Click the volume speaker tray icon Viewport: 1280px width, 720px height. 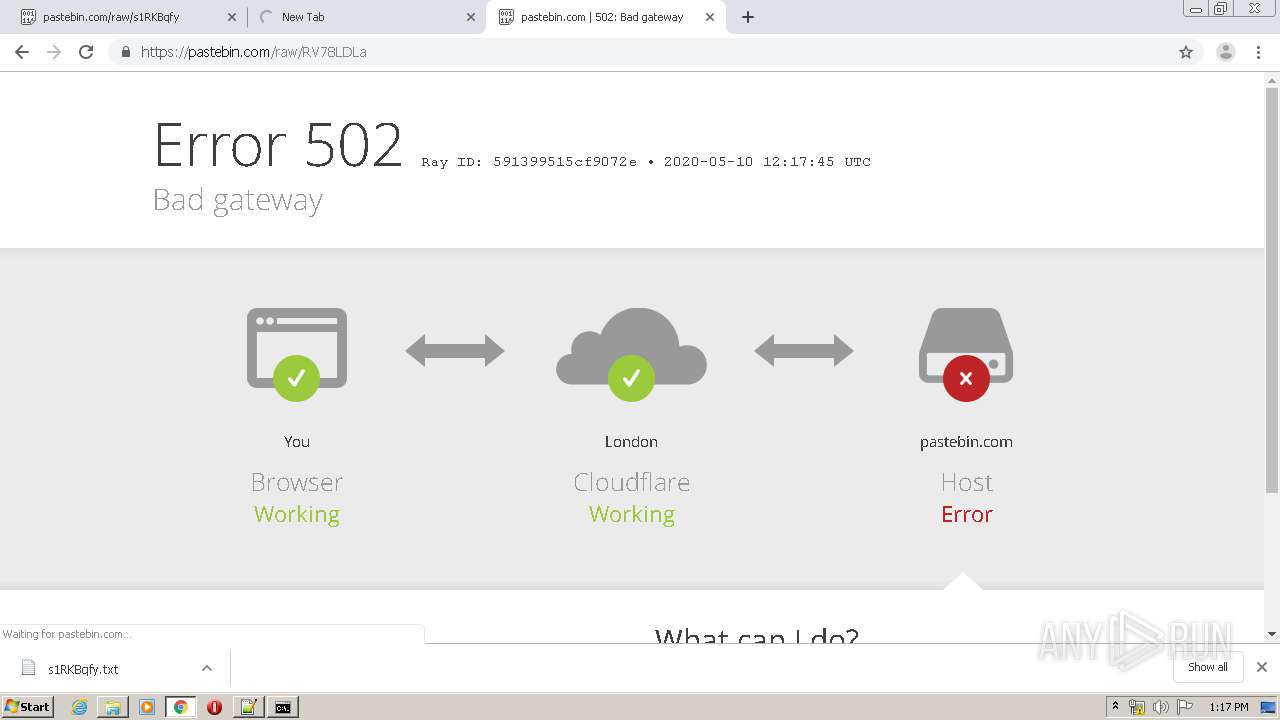tap(1160, 707)
